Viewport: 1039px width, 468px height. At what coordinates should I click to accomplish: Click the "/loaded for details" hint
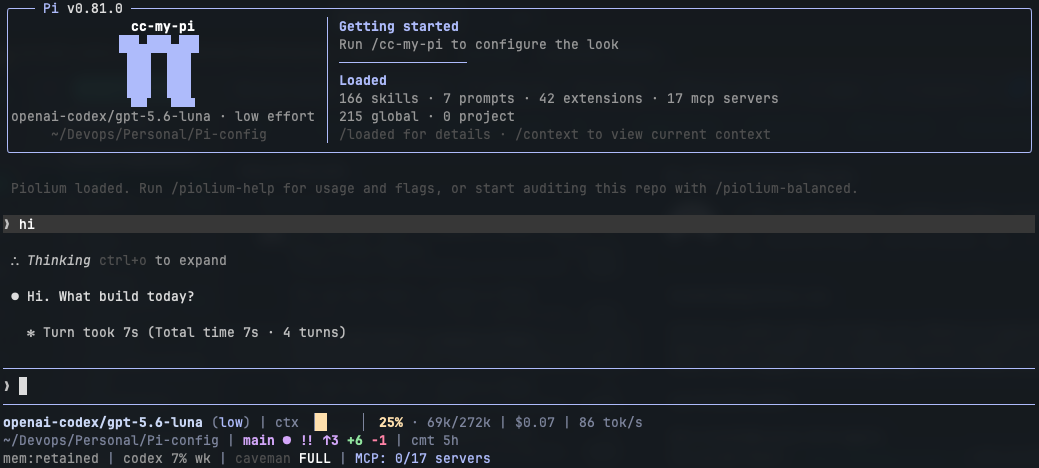[415, 135]
